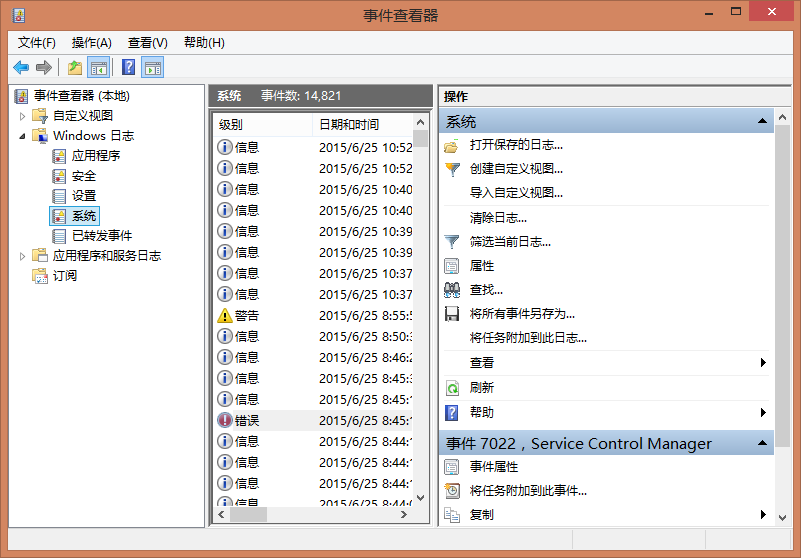This screenshot has width=801, height=558.
Task: Click the Up one level folder icon
Action: 75,67
